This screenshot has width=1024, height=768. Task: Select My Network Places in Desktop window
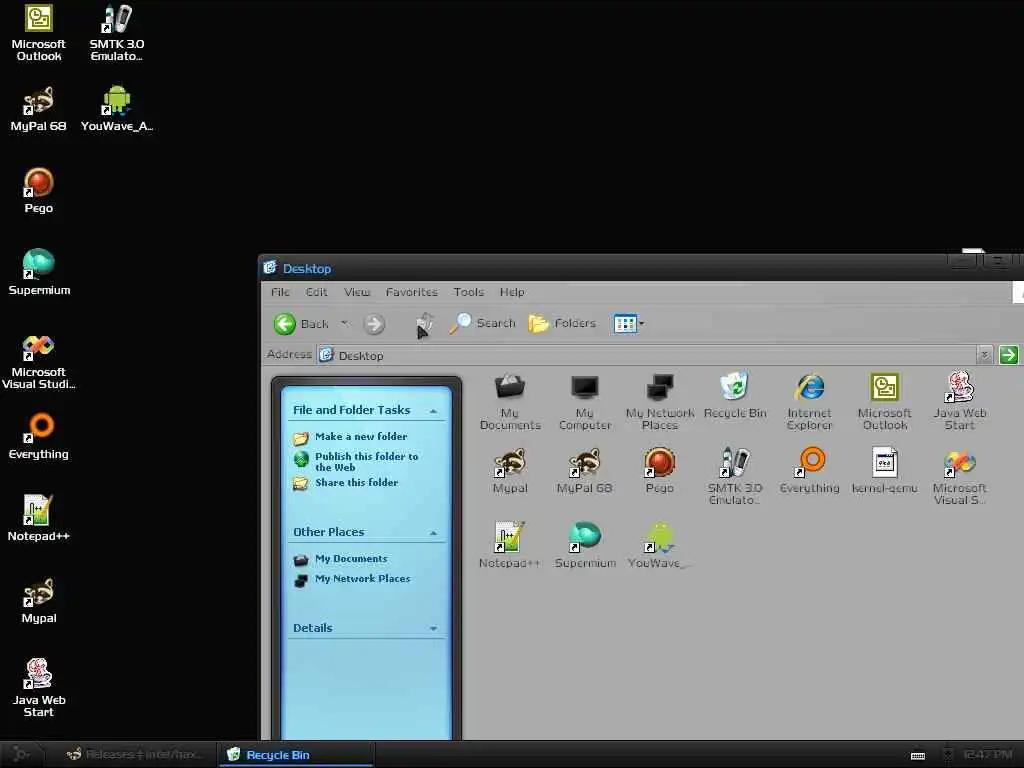660,402
